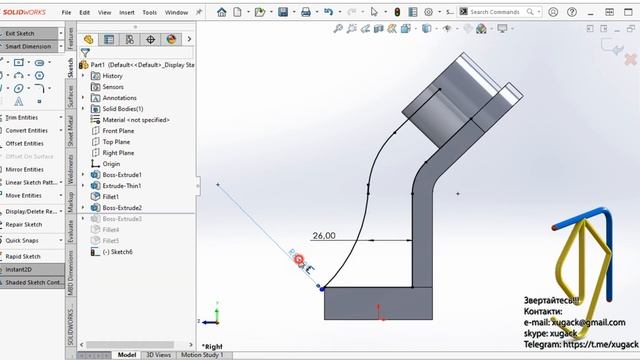640x360 pixels.
Task: Click Zoom to Fit magnifier icon
Action: tap(338, 29)
